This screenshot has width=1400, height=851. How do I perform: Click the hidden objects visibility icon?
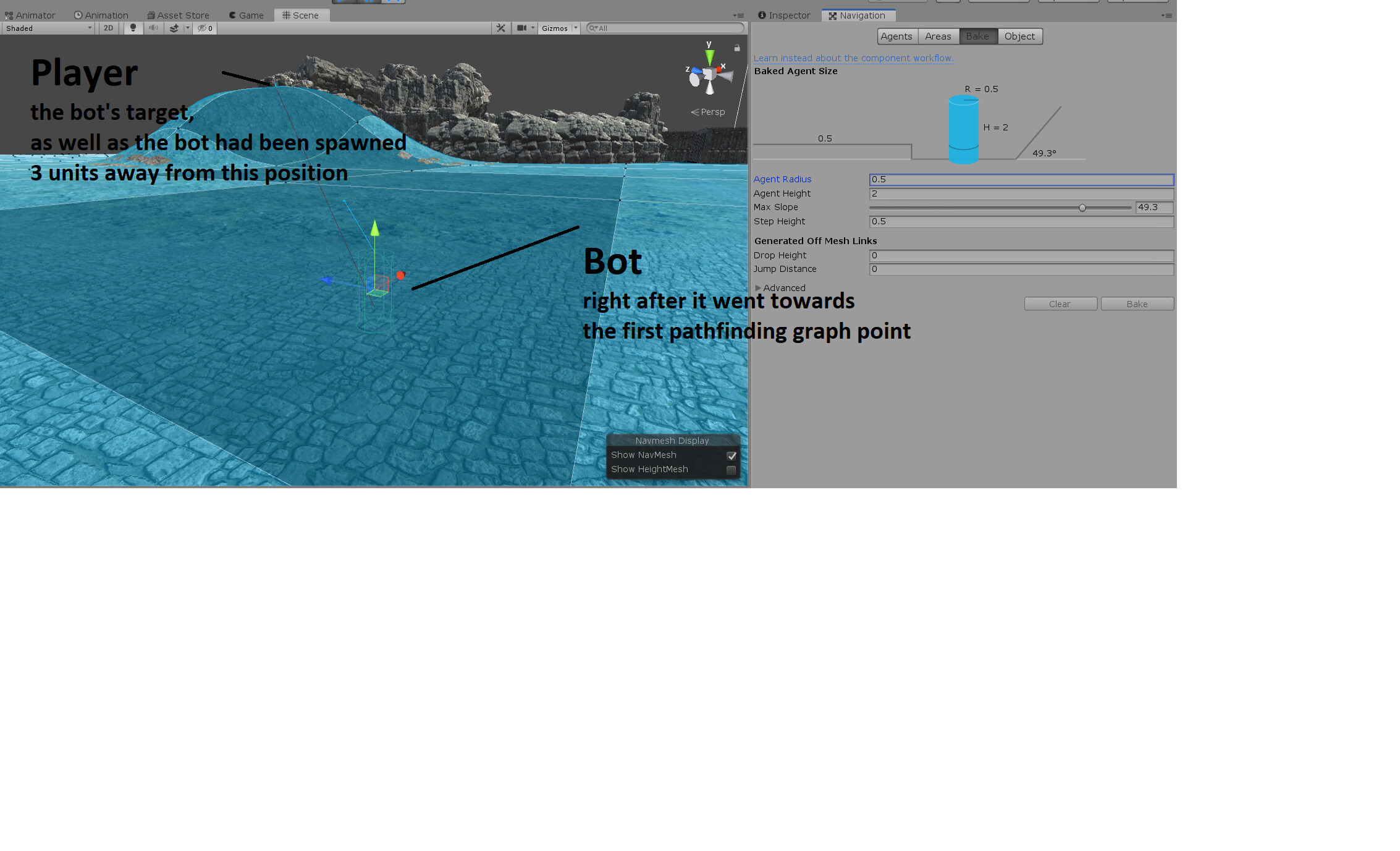click(203, 28)
